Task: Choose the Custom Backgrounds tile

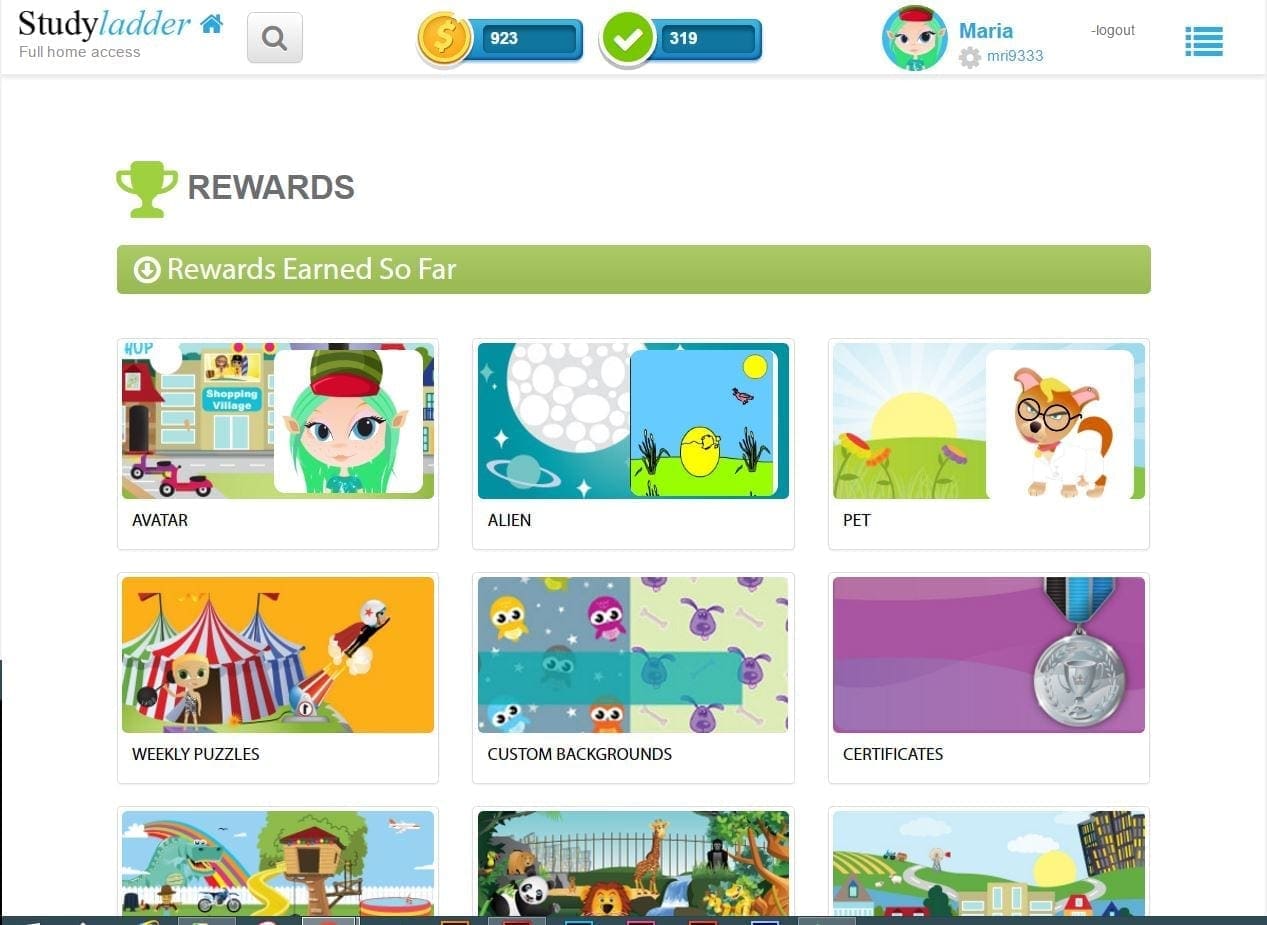Action: point(633,678)
